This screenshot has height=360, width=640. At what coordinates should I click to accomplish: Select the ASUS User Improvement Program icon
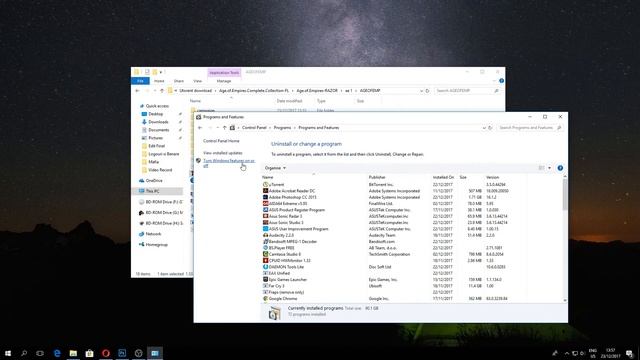[x=265, y=229]
